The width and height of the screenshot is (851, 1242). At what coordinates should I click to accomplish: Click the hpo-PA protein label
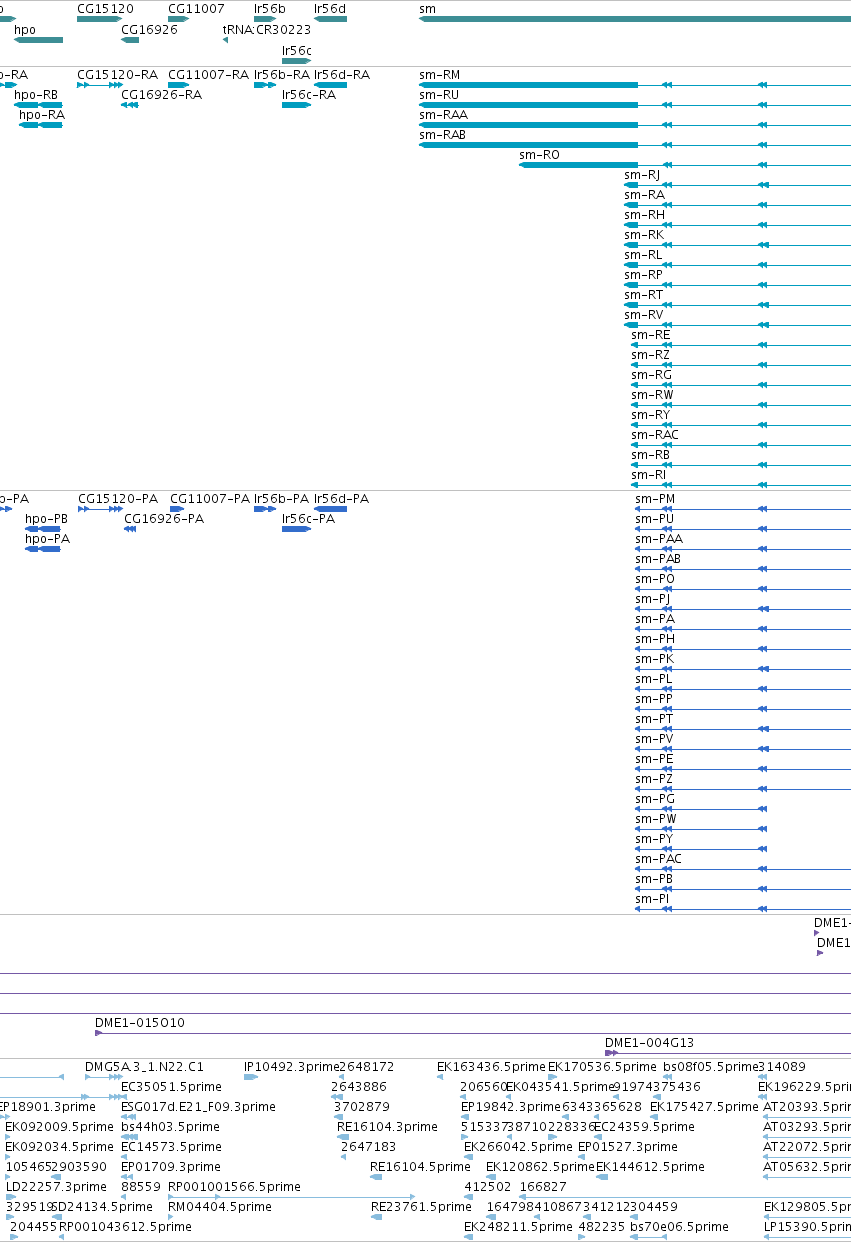[48, 539]
